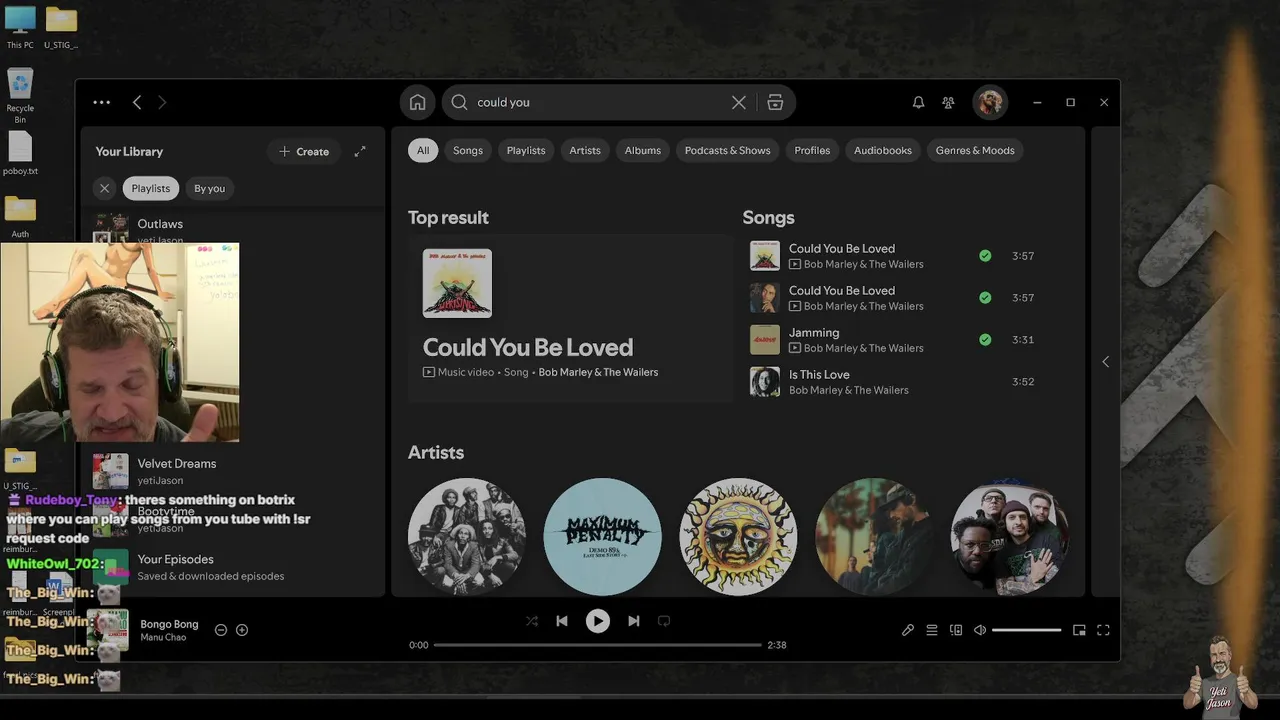Select the Songs filter tab
The width and height of the screenshot is (1280, 720).
click(x=468, y=150)
